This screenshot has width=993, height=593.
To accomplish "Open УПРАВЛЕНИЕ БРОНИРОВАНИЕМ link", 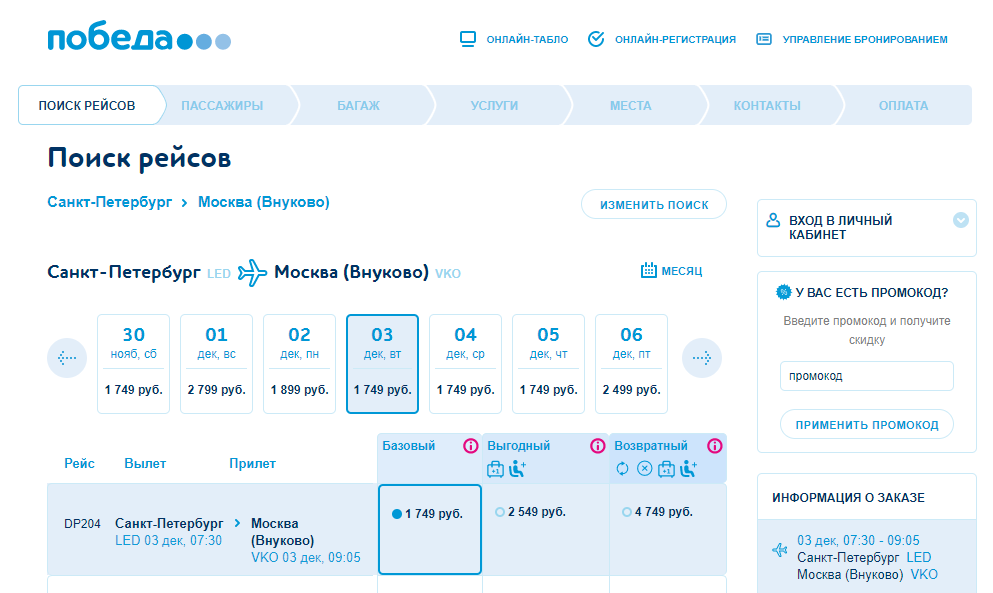I will click(865, 39).
